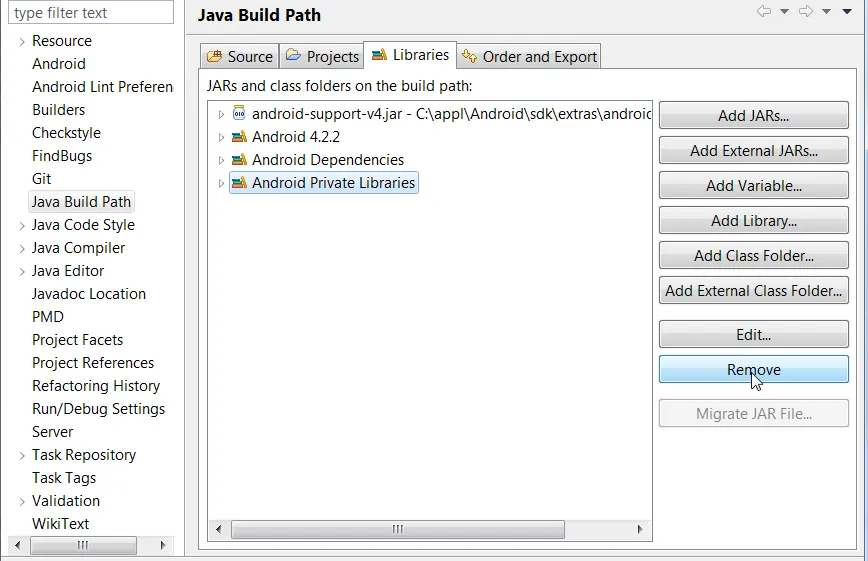Click the Add Library button

[x=753, y=220]
